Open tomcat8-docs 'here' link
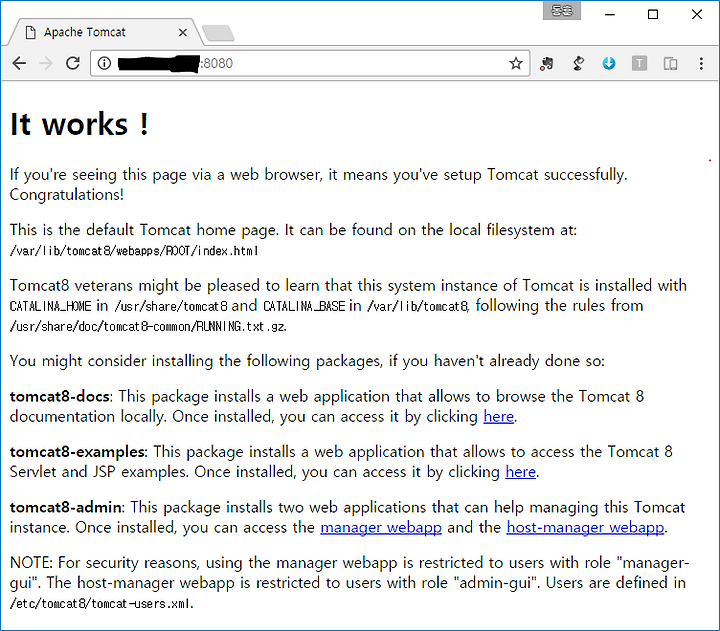The image size is (720, 631). (498, 417)
